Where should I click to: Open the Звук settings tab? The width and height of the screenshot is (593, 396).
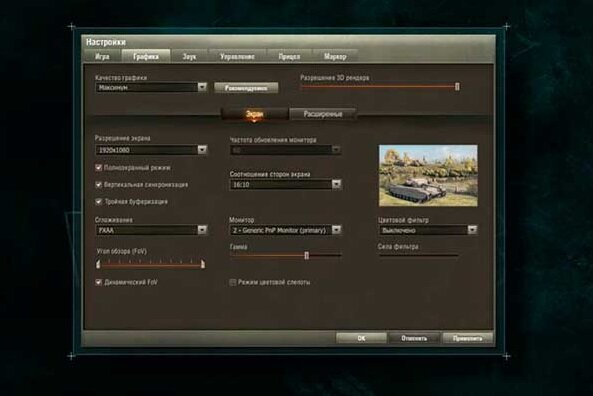(x=189, y=56)
